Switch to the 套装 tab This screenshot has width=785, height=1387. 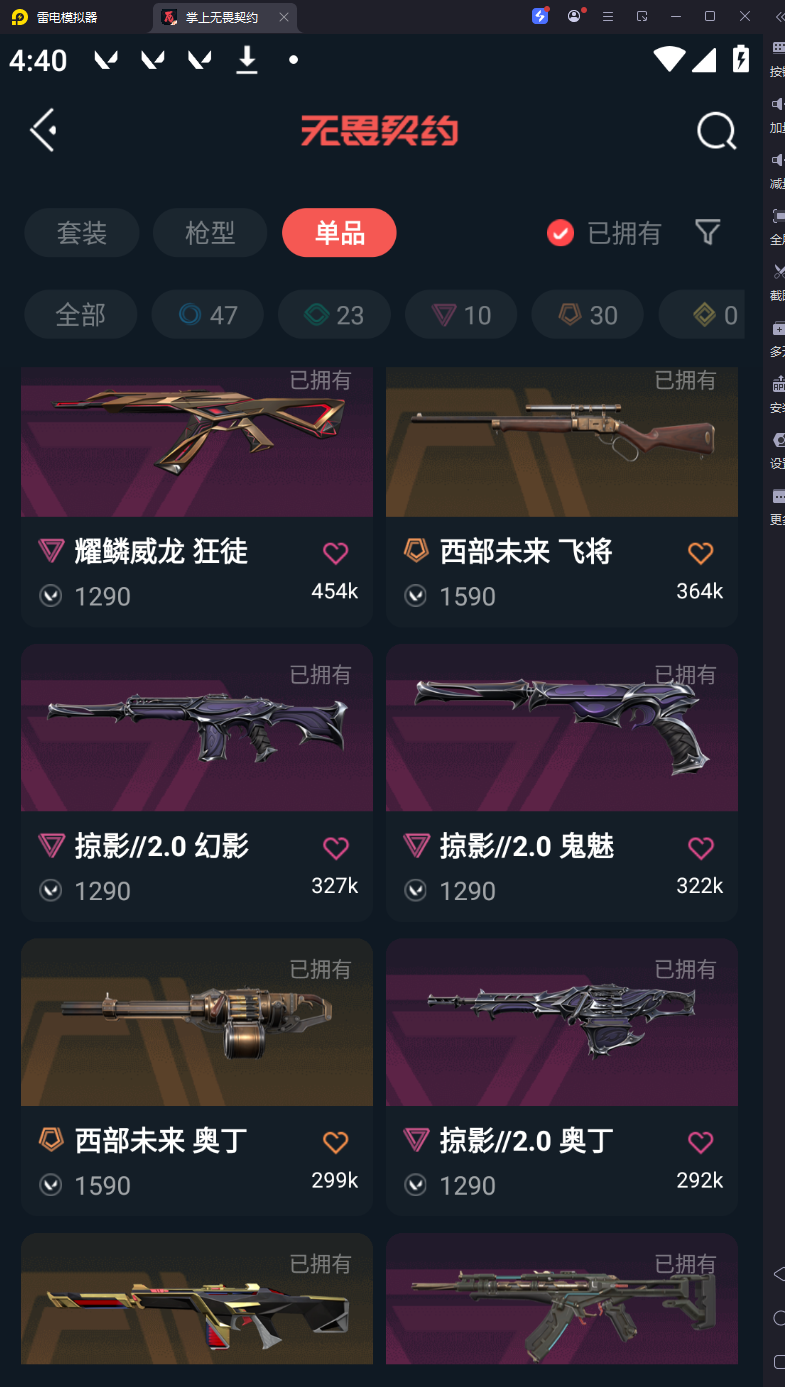[81, 233]
